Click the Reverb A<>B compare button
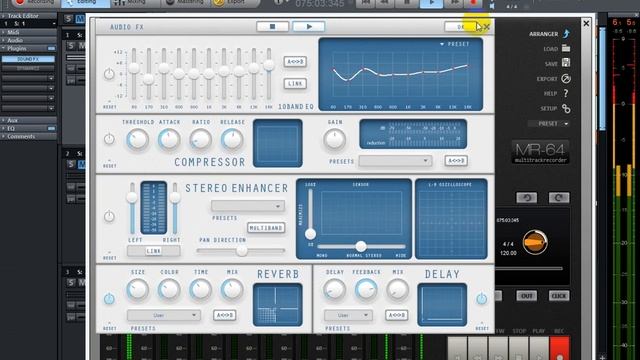 224,315
